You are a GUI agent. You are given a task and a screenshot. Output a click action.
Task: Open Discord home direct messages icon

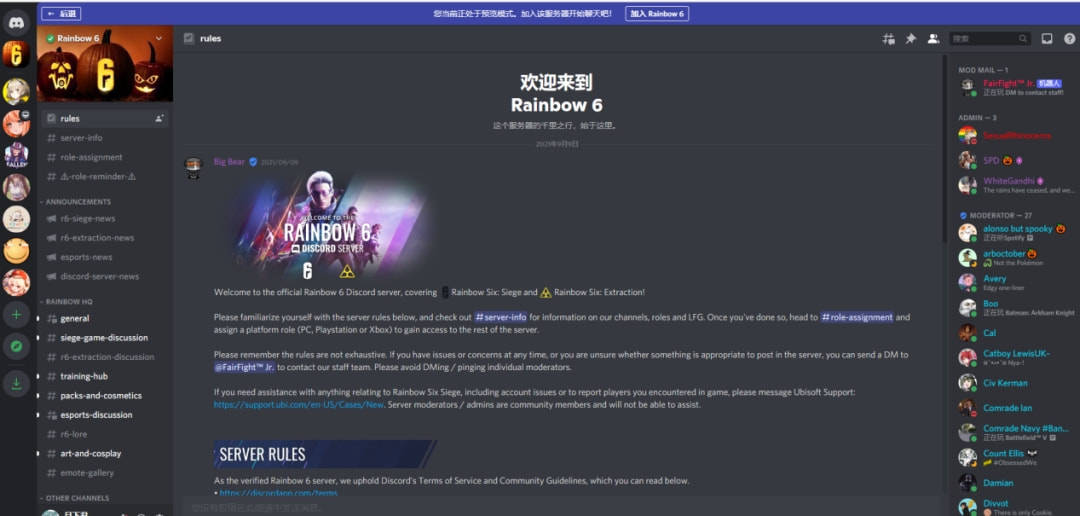(x=16, y=23)
